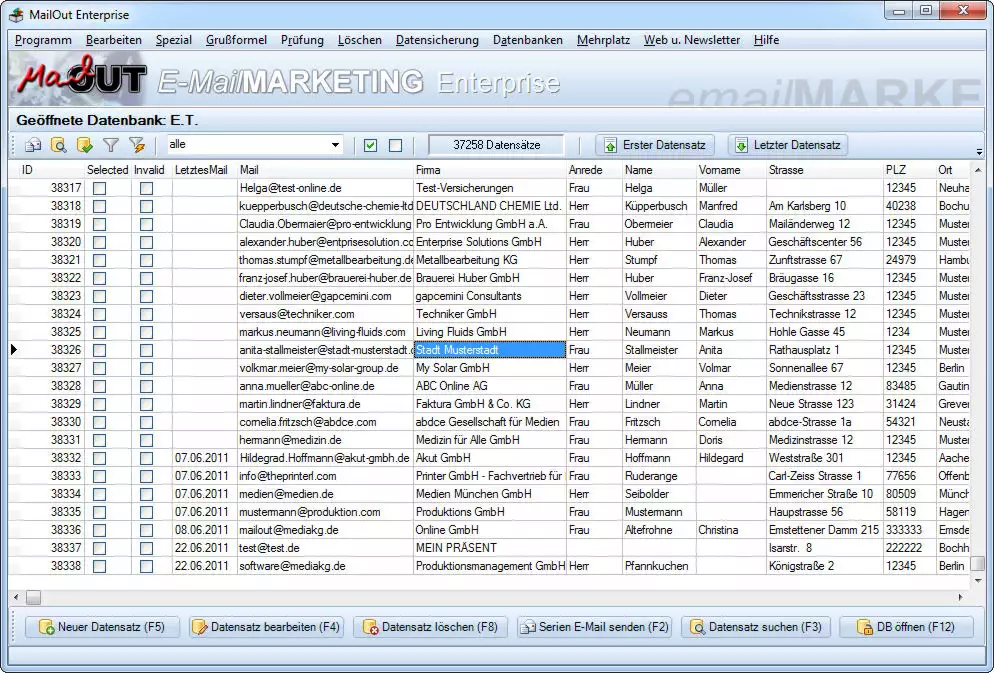
Task: Sort by the Firma column header
Action: pyautogui.click(x=488, y=170)
